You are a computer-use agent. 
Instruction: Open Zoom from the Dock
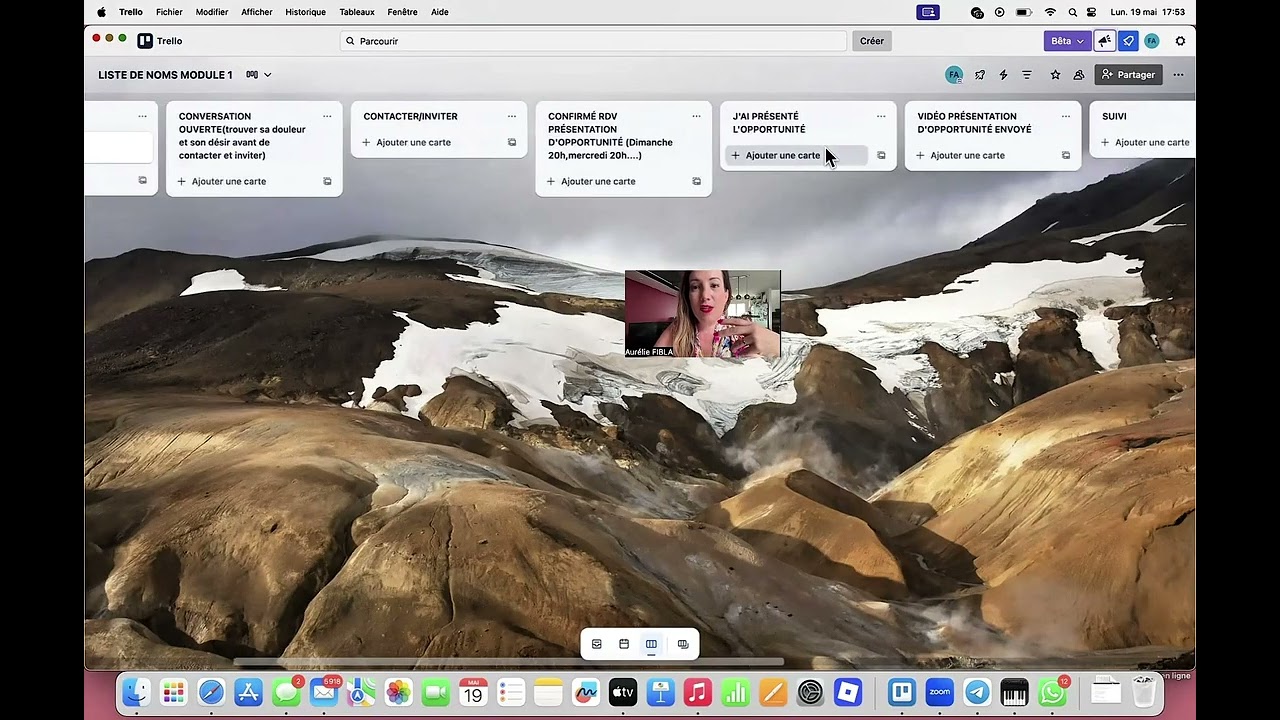pyautogui.click(x=940, y=692)
